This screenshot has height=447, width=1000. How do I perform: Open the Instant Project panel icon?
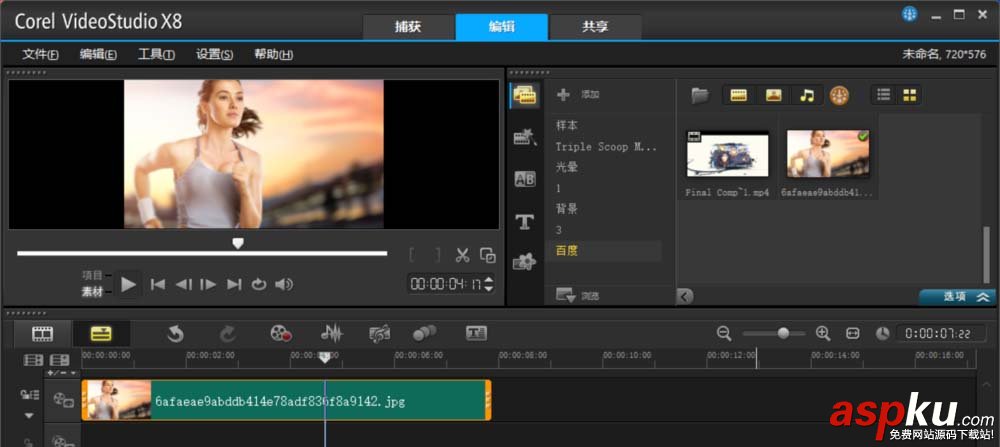(x=525, y=137)
